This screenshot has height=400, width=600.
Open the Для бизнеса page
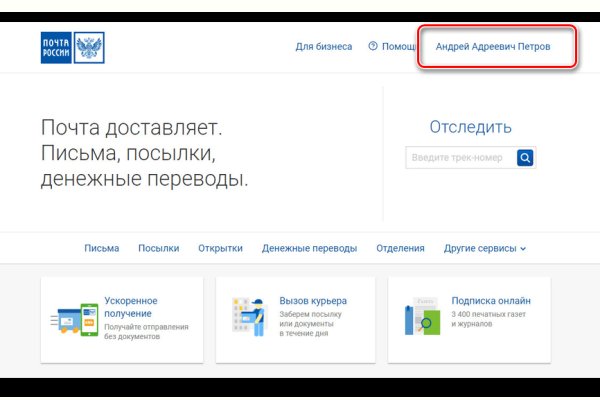323,46
